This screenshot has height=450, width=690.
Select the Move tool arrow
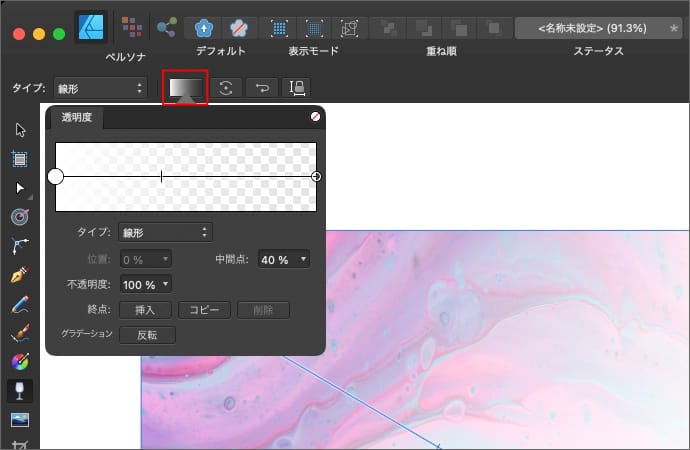(19, 130)
